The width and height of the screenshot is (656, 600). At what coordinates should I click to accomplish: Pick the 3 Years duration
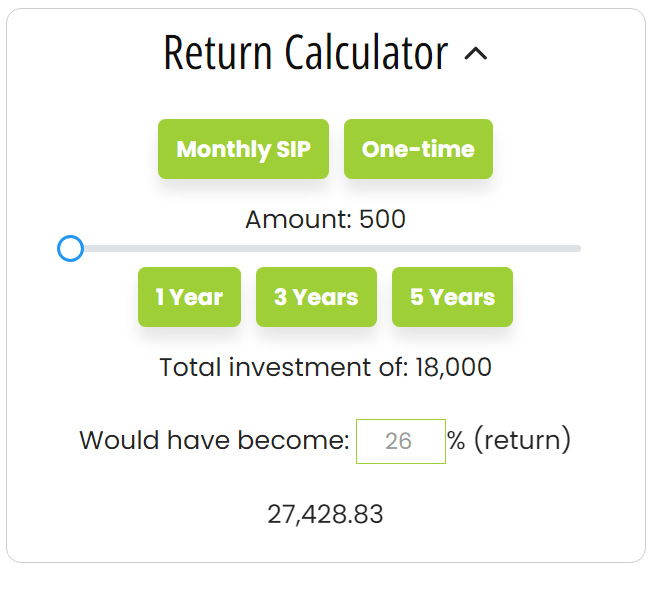click(316, 297)
